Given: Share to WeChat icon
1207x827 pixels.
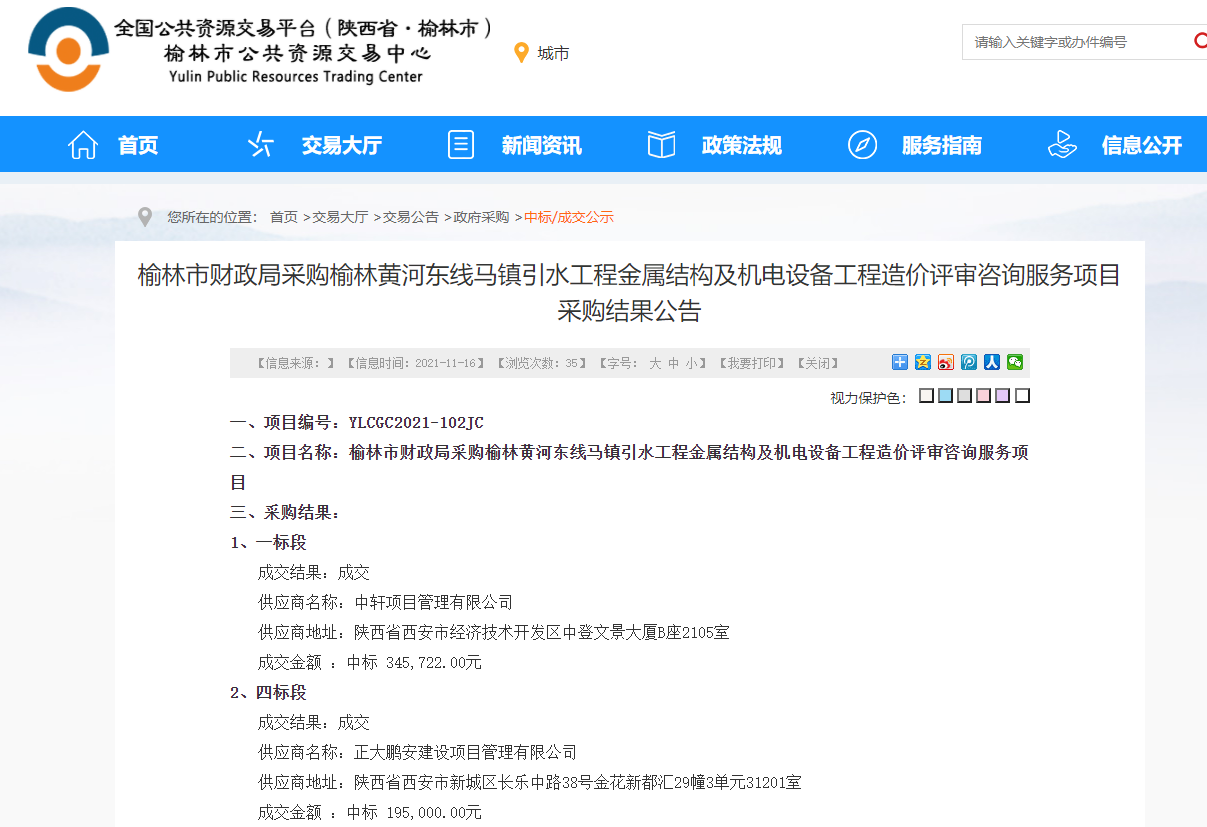Looking at the screenshot, I should 1015,362.
